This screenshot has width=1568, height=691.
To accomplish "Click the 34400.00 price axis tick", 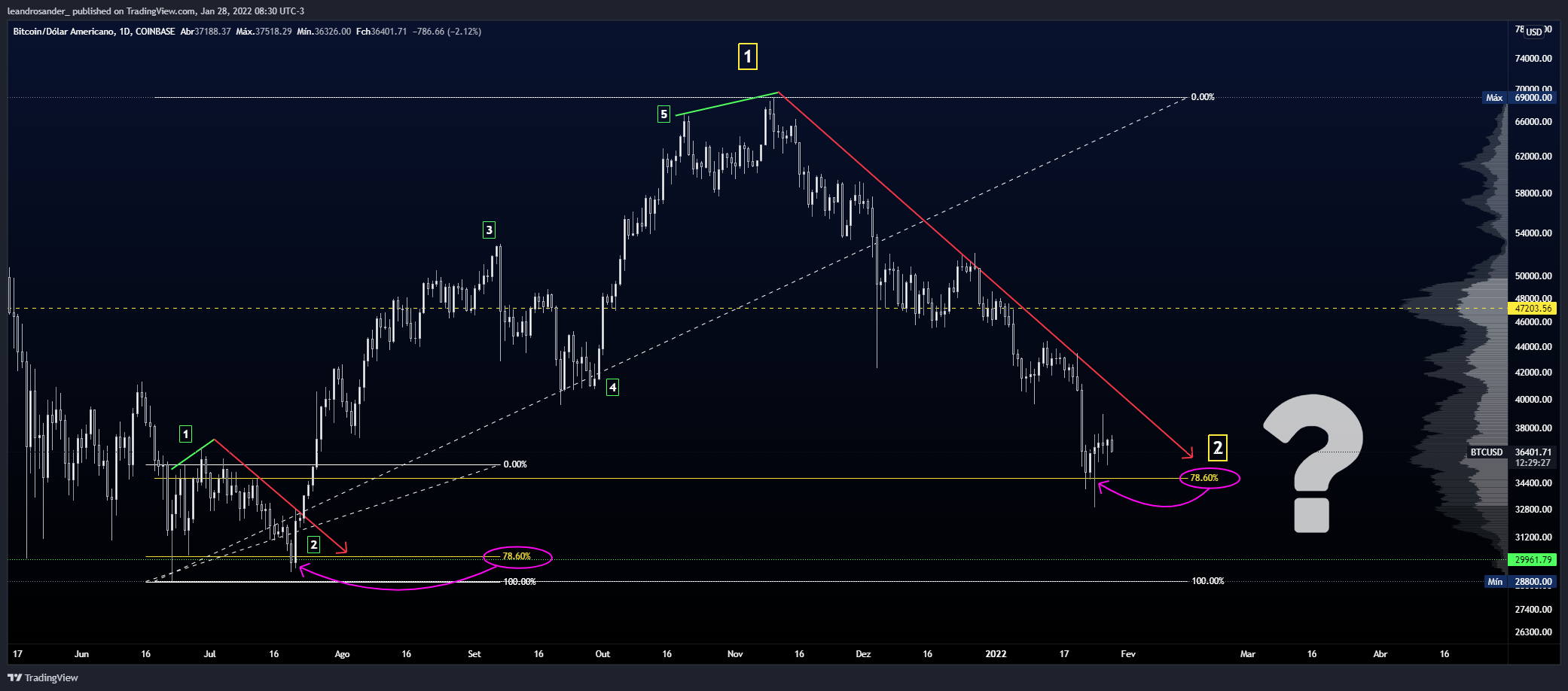I will point(1533,483).
